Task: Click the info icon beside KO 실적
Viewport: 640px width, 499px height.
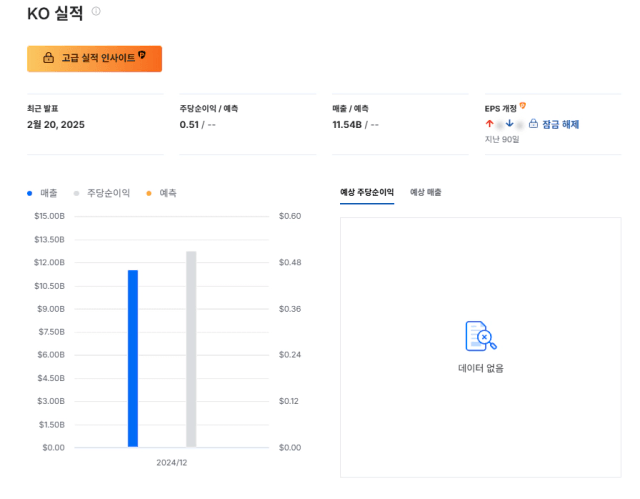Action: pos(96,11)
